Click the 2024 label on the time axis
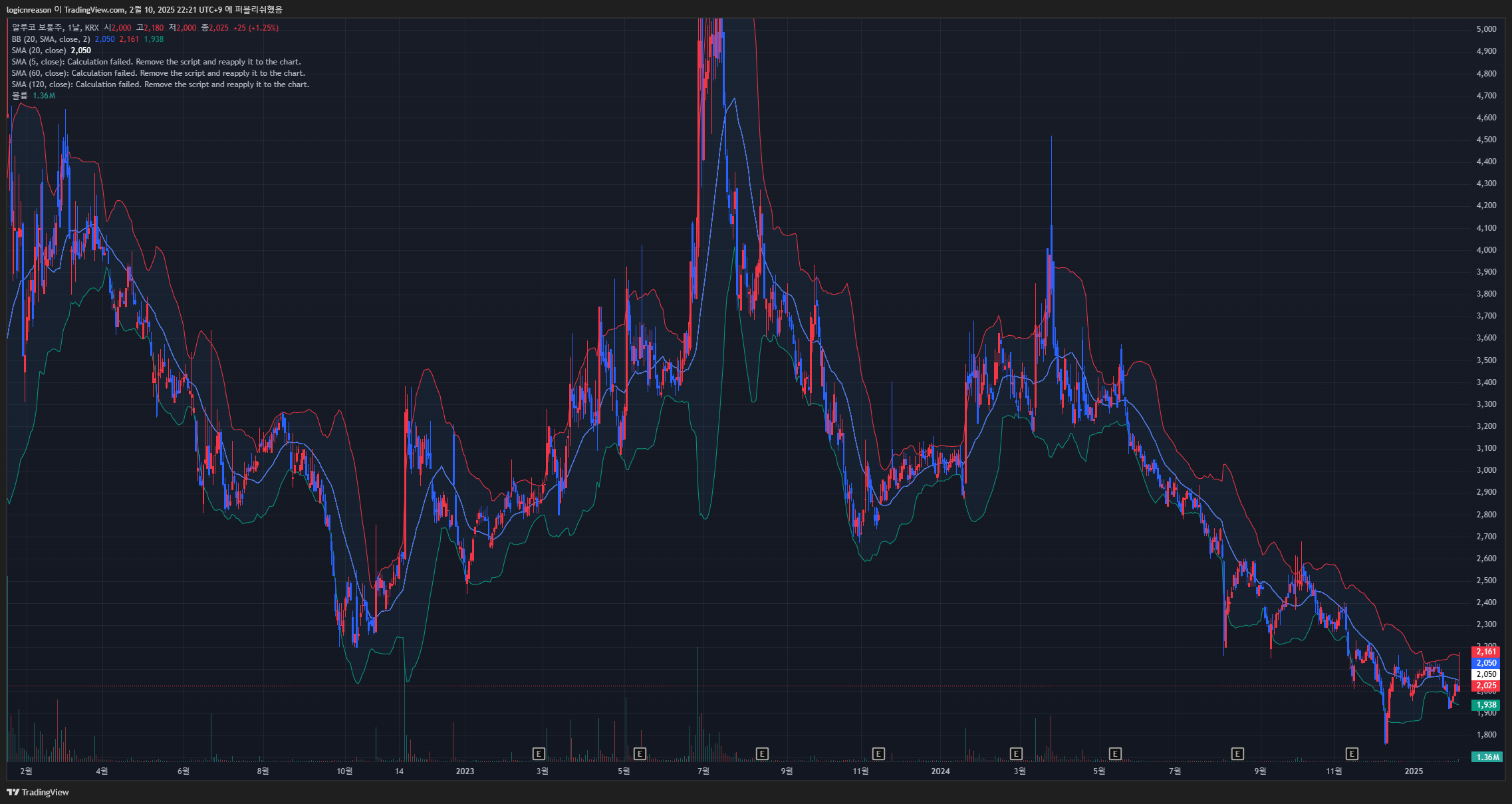1512x804 pixels. [940, 771]
